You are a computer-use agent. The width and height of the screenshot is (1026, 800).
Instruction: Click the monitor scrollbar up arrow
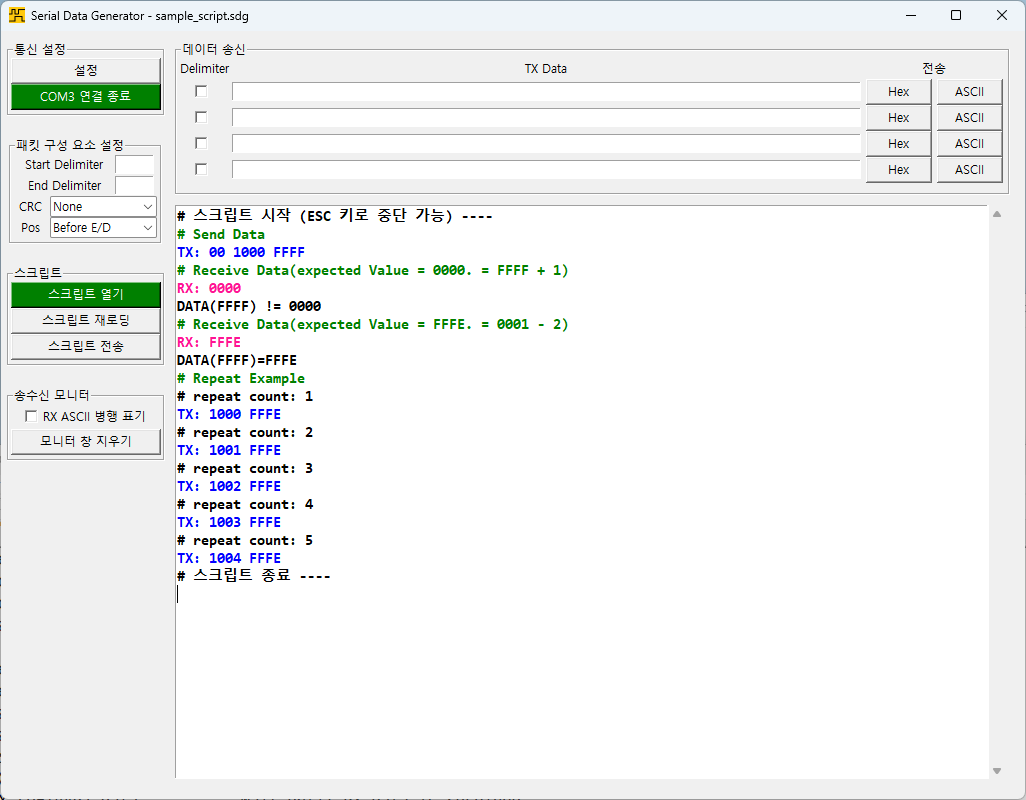tap(997, 214)
